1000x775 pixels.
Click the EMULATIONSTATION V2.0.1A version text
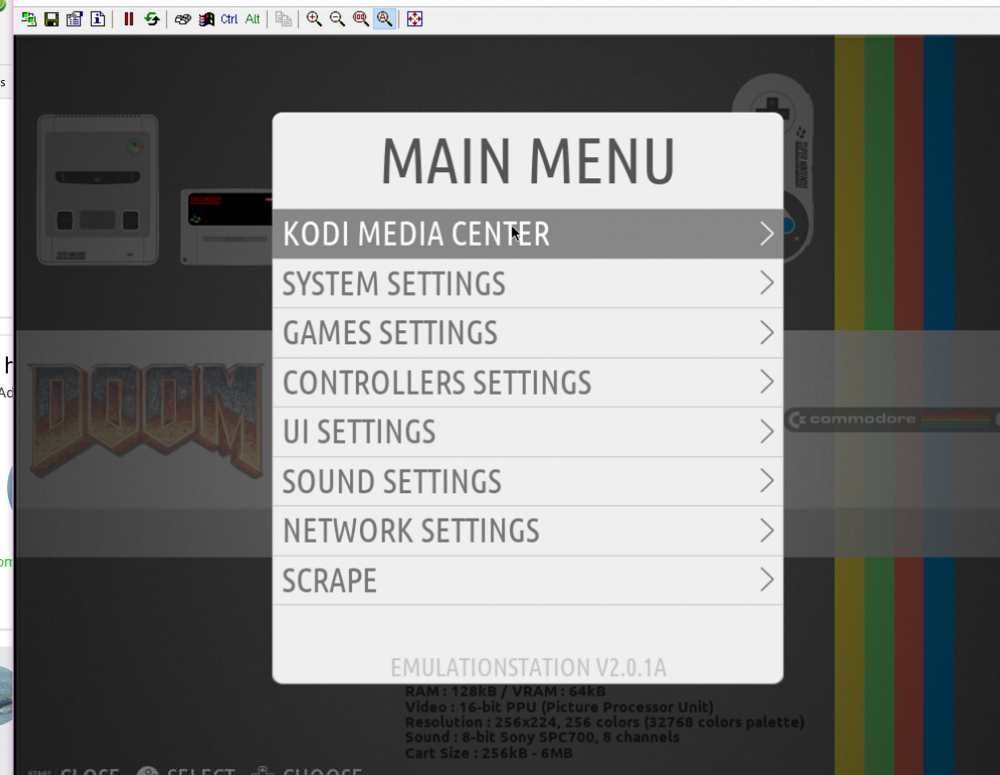pos(528,667)
